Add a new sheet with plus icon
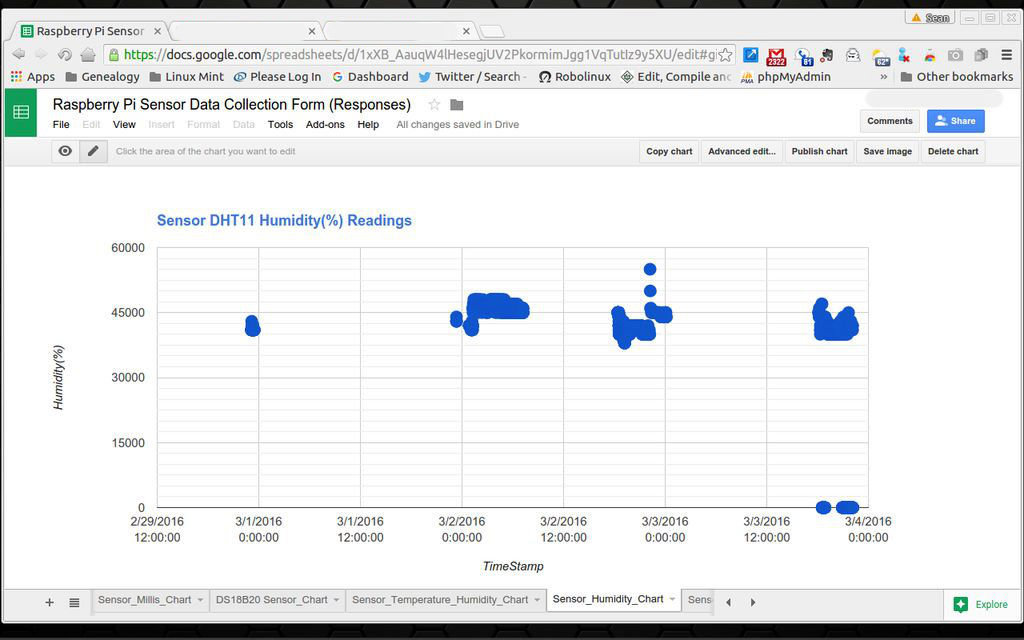This screenshot has height=640, width=1024. [50, 602]
